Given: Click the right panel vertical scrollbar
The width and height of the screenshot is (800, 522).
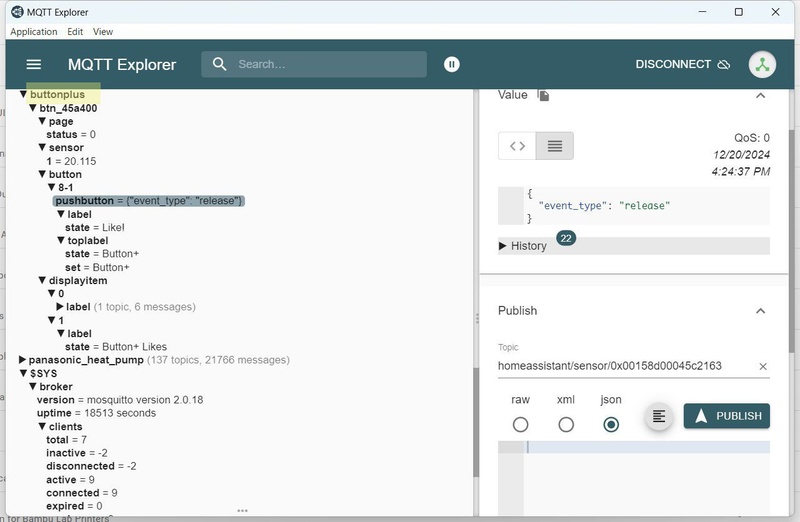Looking at the screenshot, I should [792, 240].
